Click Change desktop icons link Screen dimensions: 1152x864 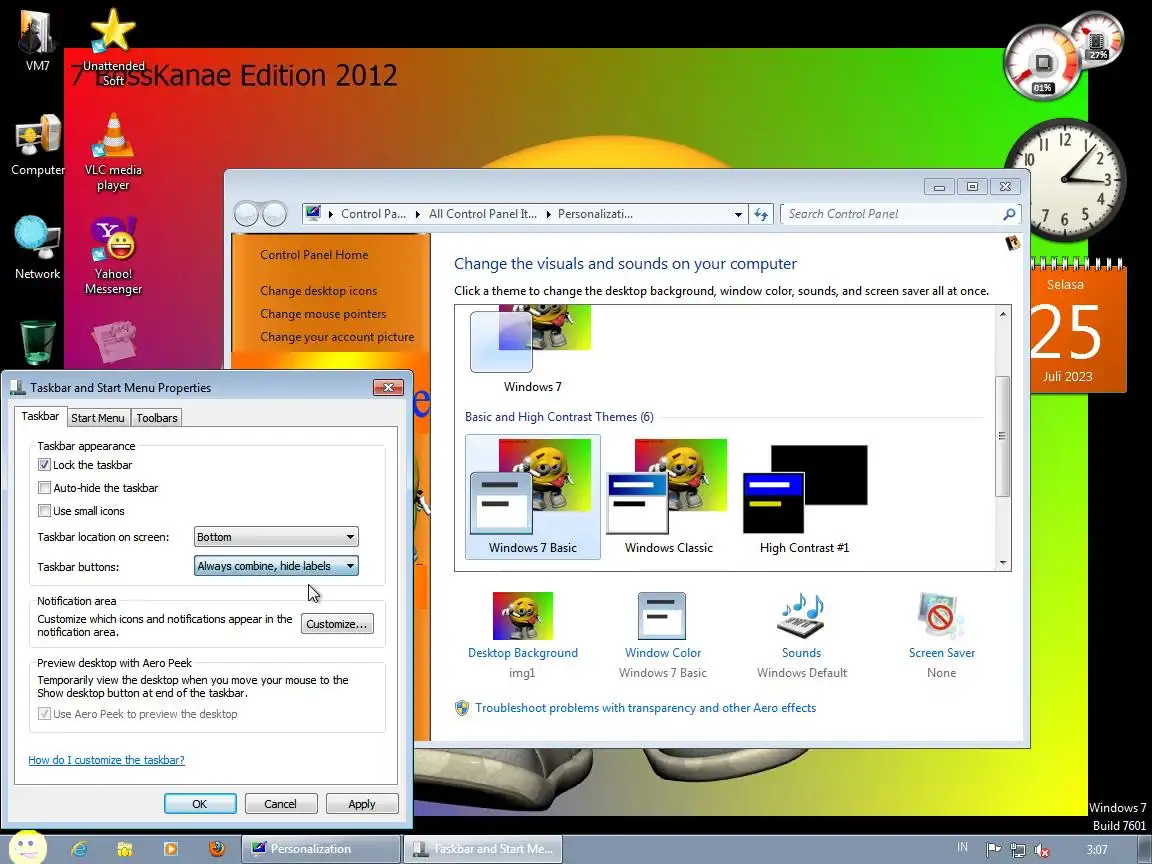(318, 291)
